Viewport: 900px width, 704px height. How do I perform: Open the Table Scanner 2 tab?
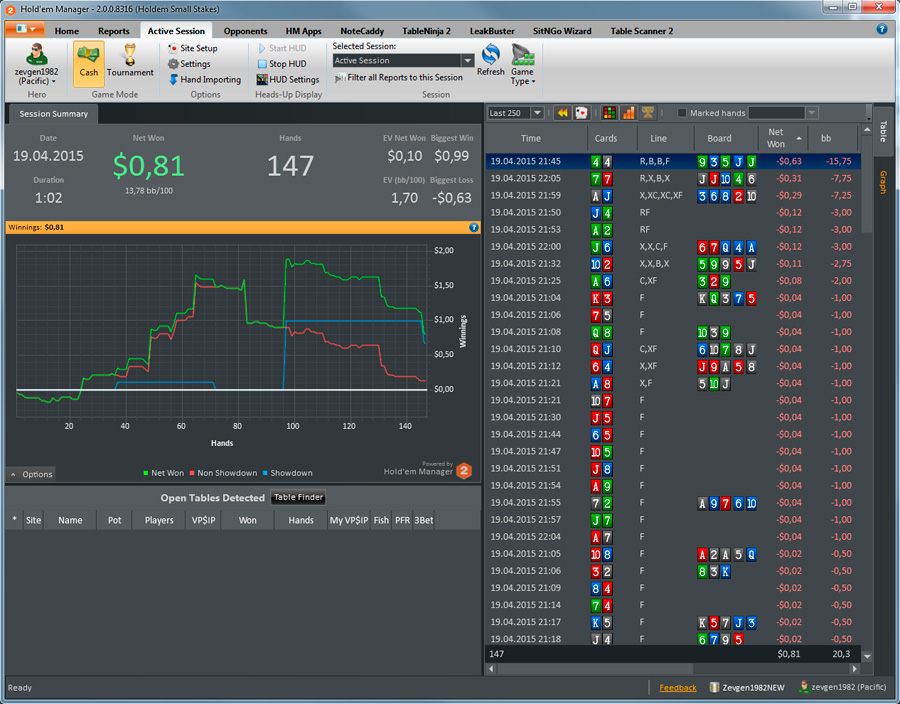tap(642, 31)
